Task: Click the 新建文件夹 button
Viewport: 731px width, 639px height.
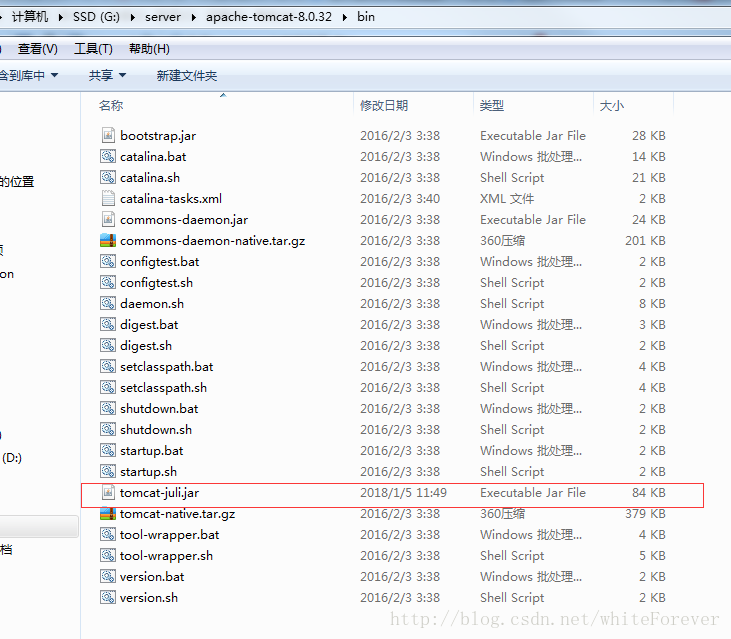Action: point(187,75)
